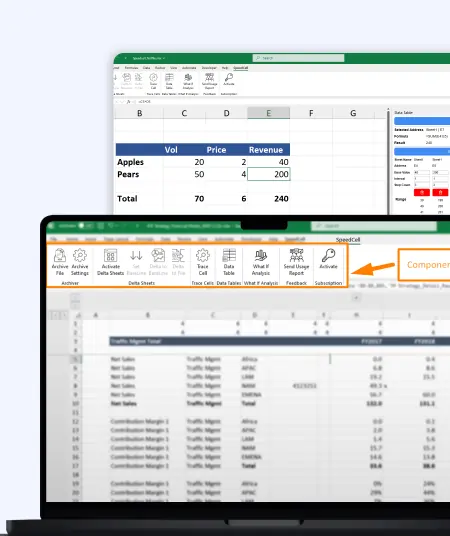The height and width of the screenshot is (536, 450).
Task: Click Send Usage Report in upper window
Action: [x=210, y=81]
